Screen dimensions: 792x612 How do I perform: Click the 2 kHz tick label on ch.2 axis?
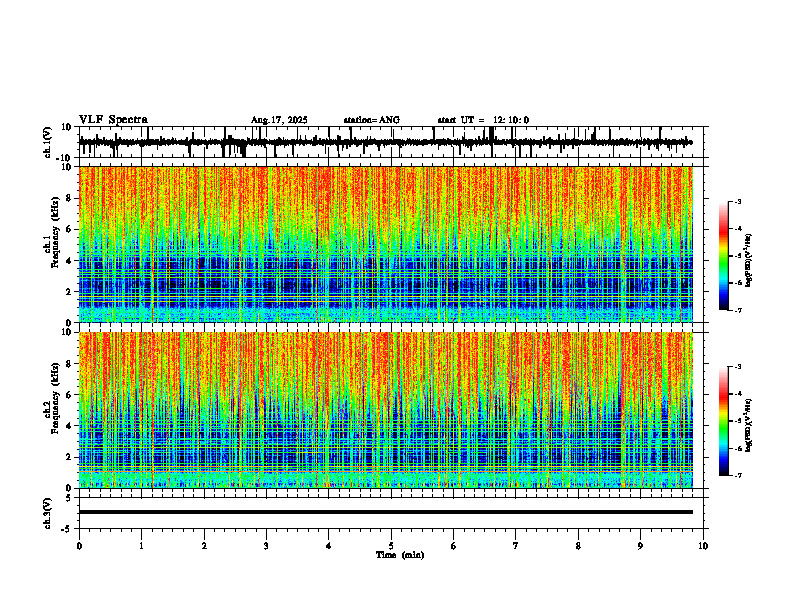pos(69,457)
